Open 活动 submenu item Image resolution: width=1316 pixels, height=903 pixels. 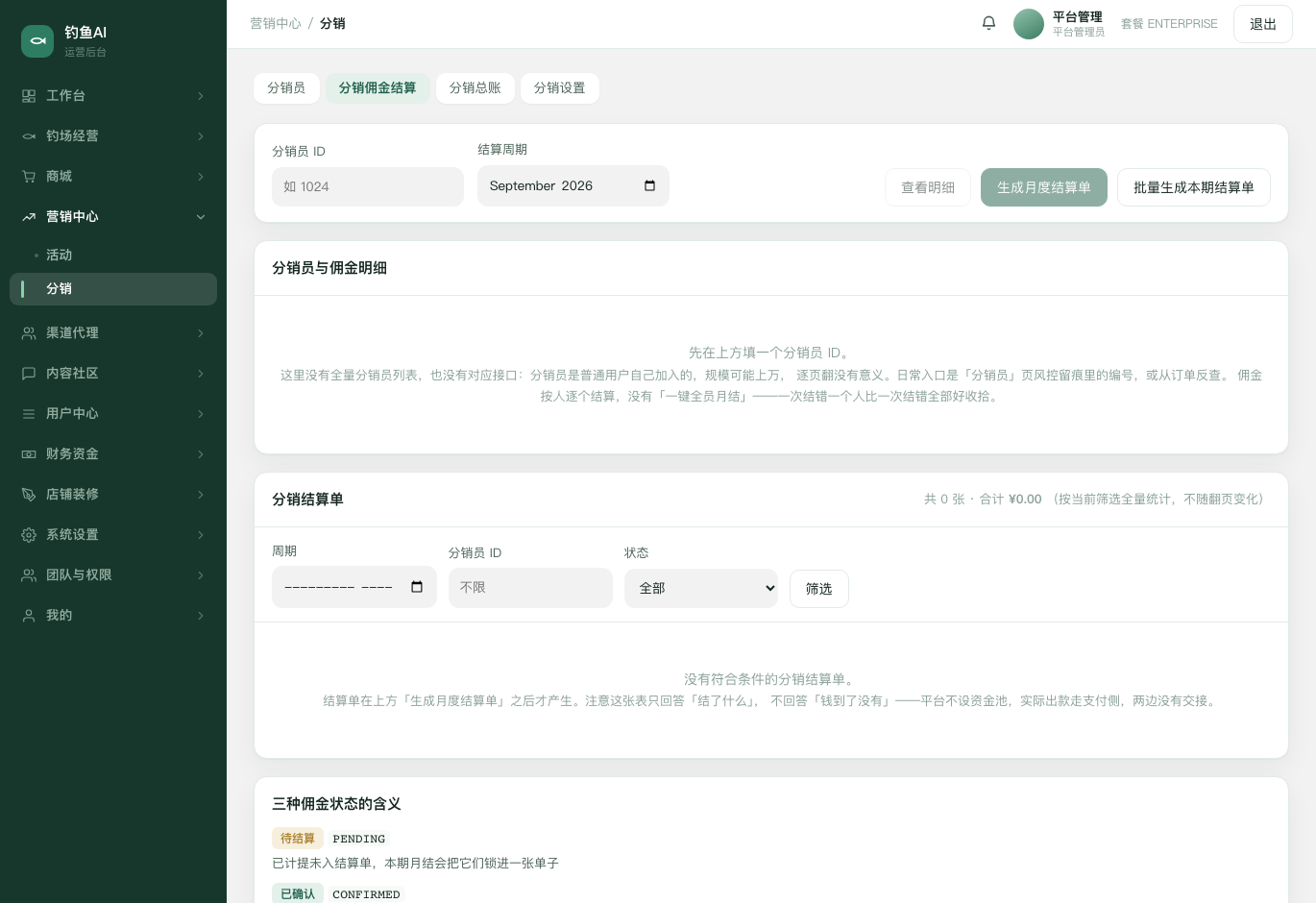[113, 256]
